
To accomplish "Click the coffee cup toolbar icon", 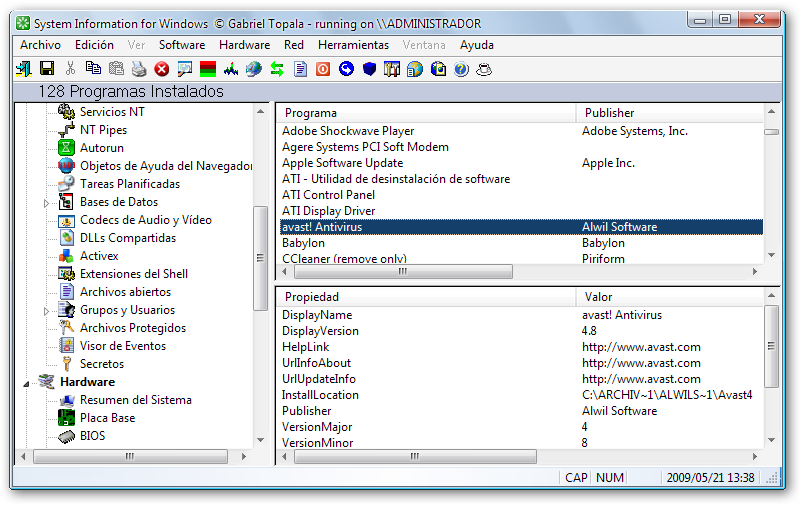I will tap(484, 69).
